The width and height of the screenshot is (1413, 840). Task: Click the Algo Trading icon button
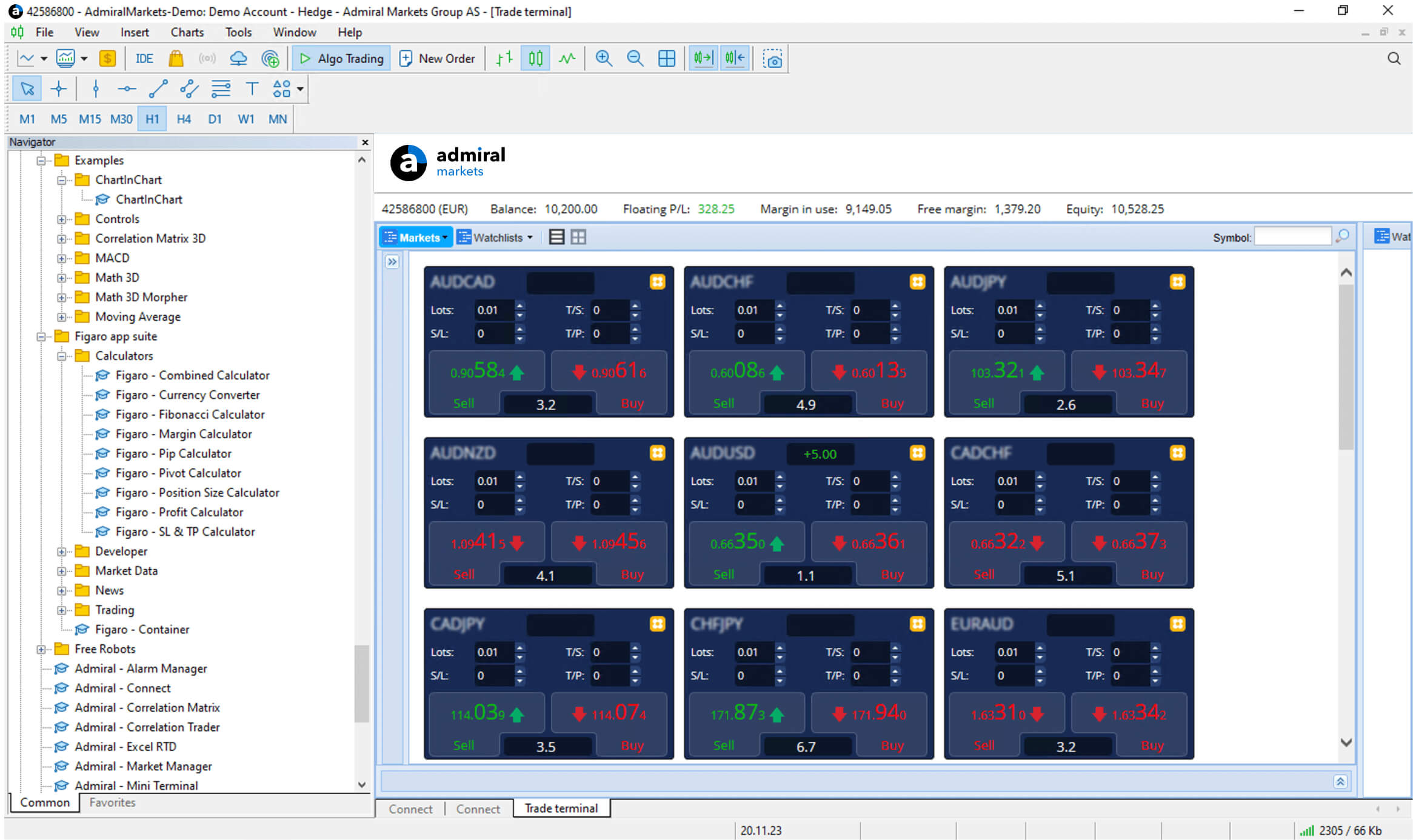point(340,58)
